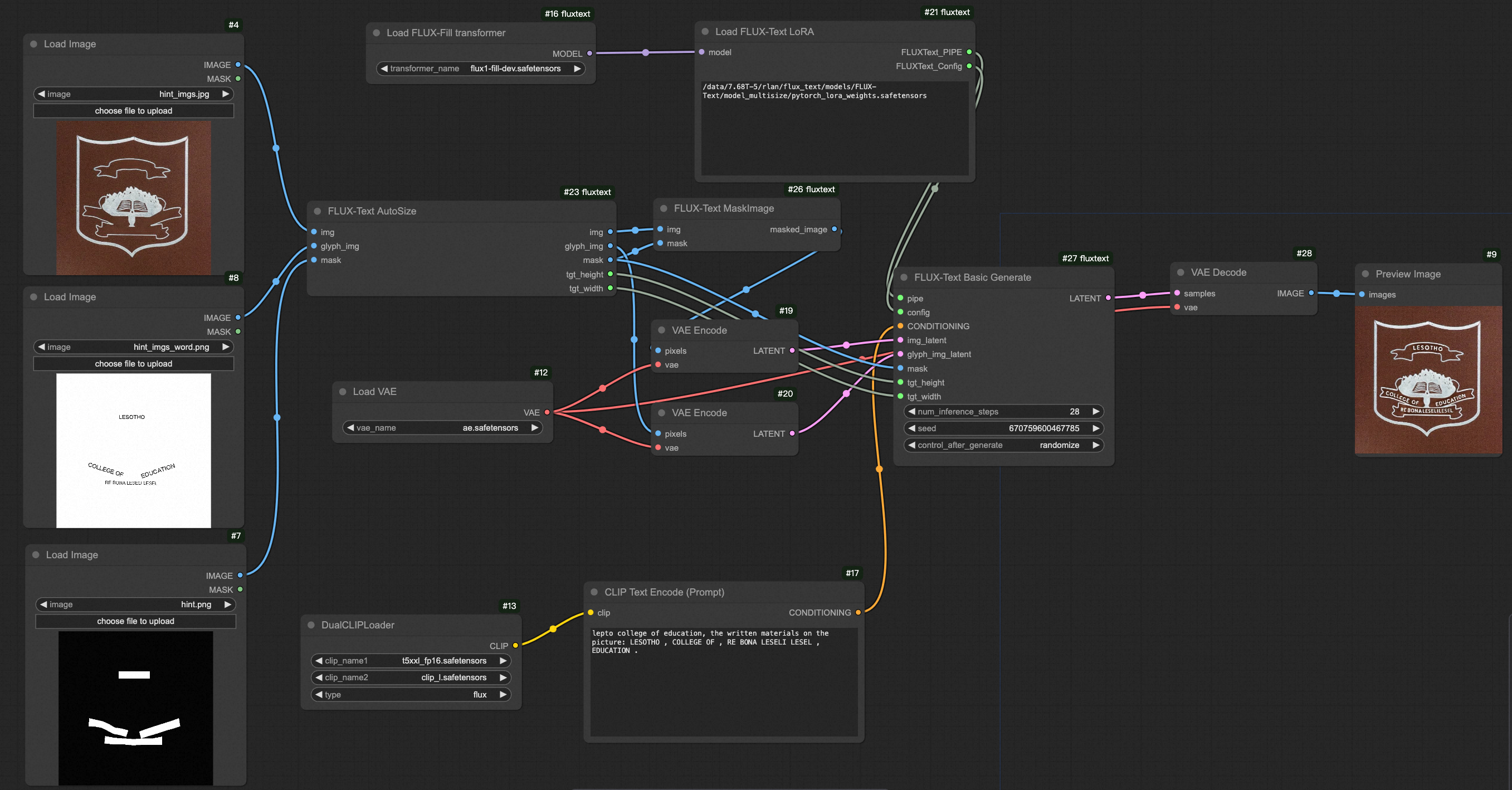Screen dimensions: 1512x790
Task: Click choose file to upload under hint_imgs.jpg
Action: point(133,110)
